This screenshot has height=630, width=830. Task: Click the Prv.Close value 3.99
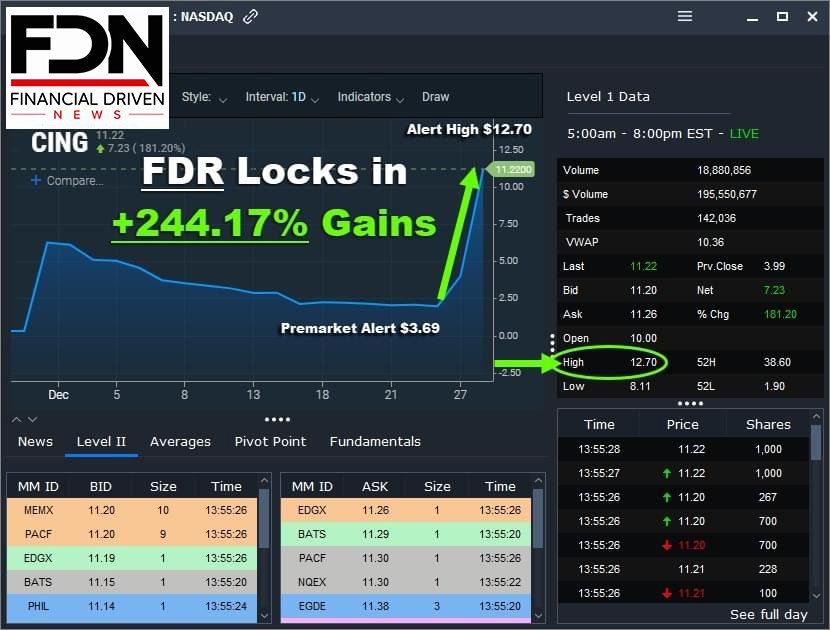tap(774, 266)
